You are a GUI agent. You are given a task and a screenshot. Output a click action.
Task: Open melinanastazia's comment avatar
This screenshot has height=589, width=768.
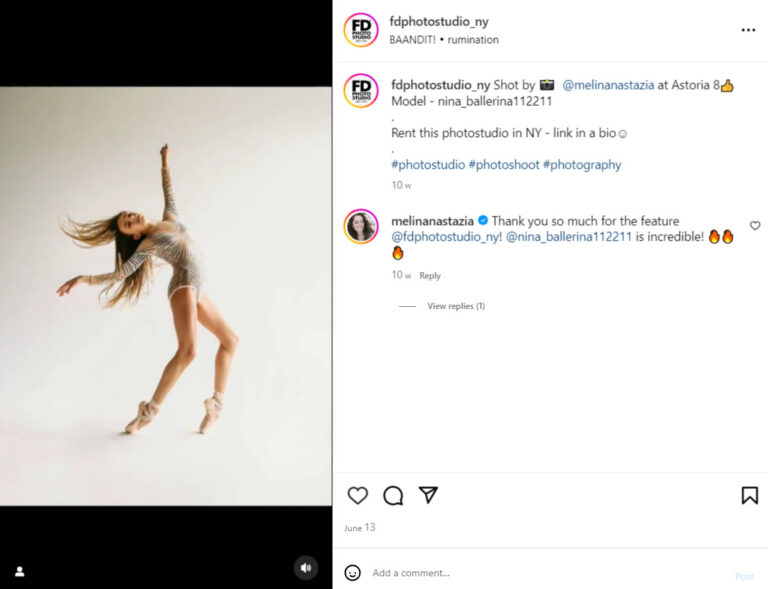coord(361,227)
